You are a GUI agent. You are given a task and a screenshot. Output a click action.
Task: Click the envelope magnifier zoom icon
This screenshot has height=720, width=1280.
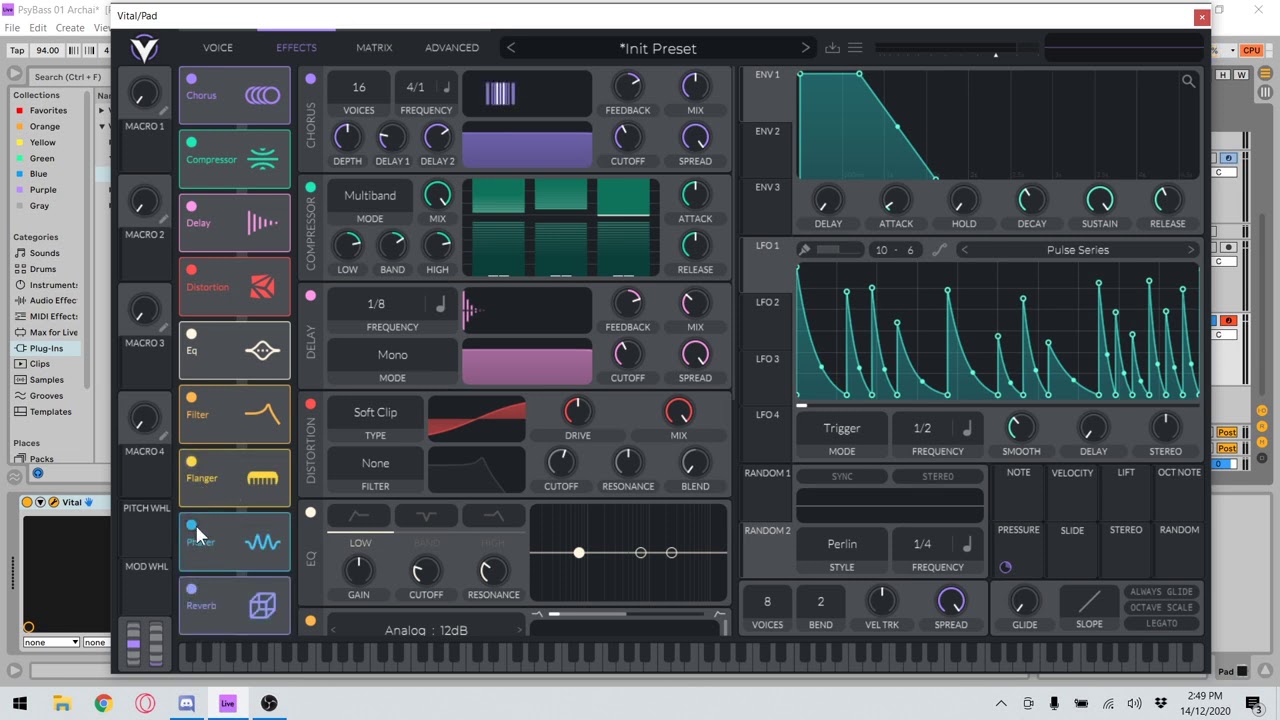click(x=1188, y=82)
